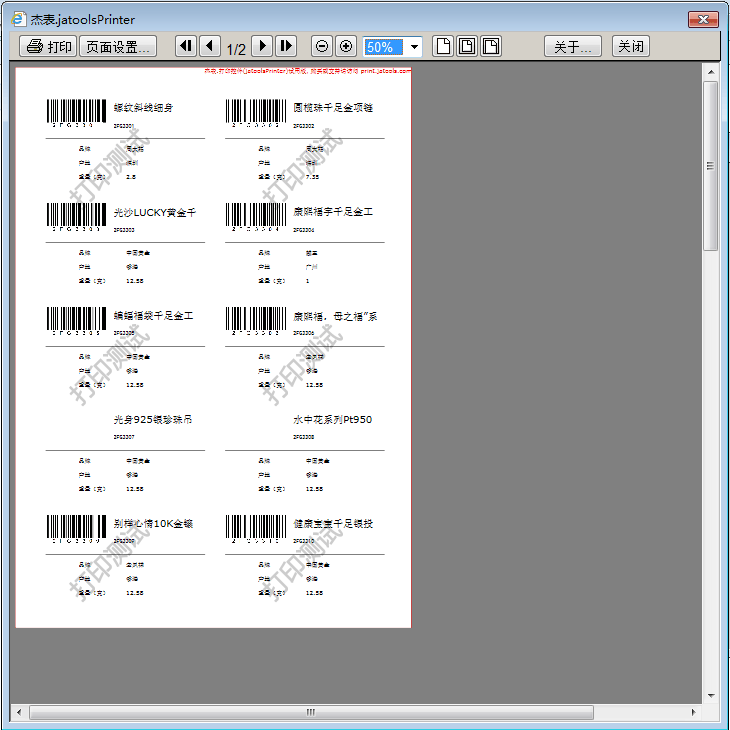The image size is (730, 730).
Task: Go to the previous page
Action: pyautogui.click(x=210, y=46)
